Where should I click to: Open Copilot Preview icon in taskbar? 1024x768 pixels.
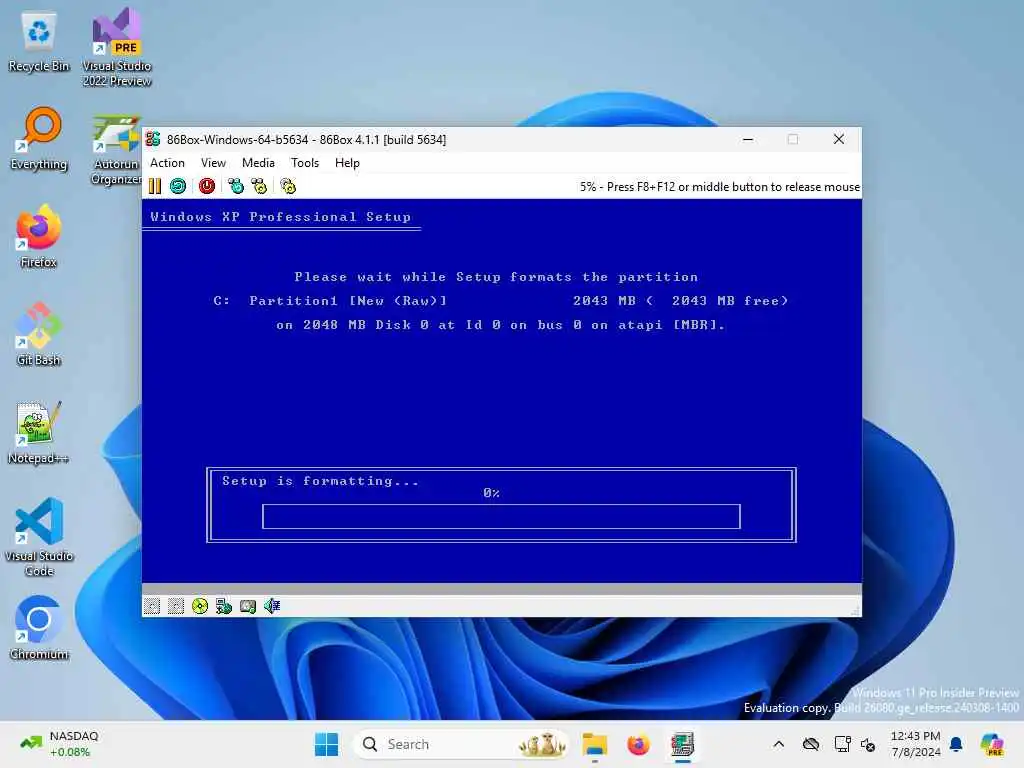coord(992,744)
